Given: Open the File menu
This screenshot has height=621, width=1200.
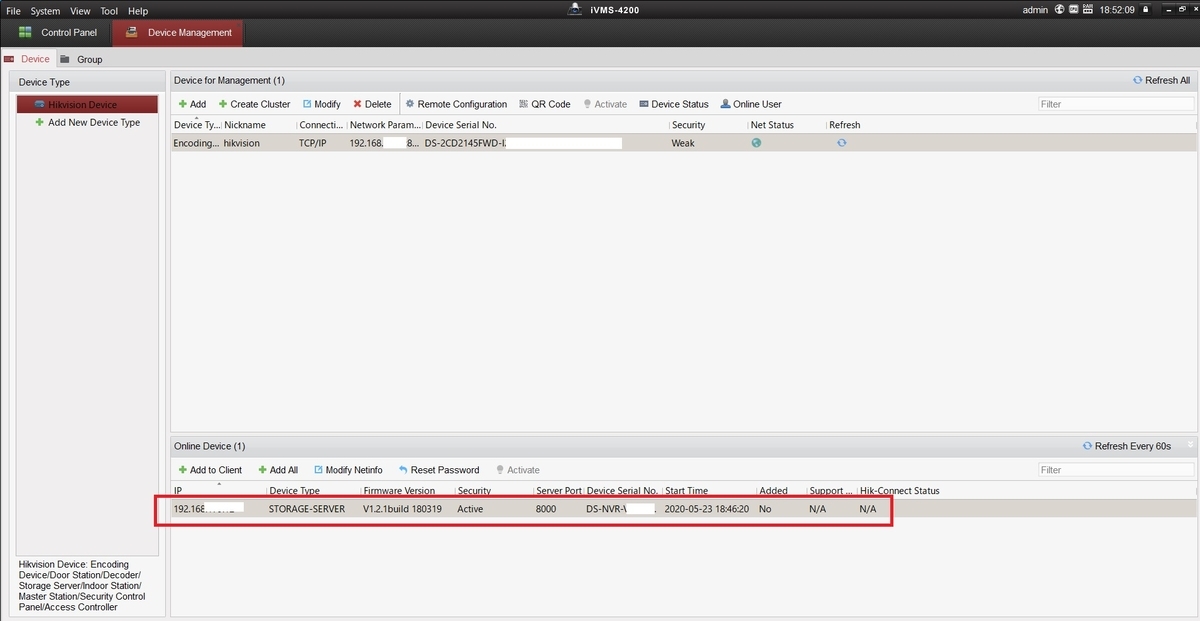Looking at the screenshot, I should tap(13, 11).
